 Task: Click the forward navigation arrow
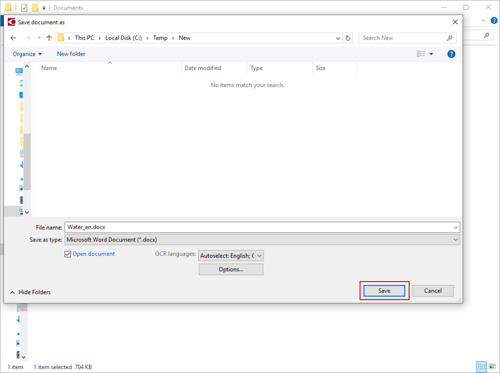(x=28, y=38)
